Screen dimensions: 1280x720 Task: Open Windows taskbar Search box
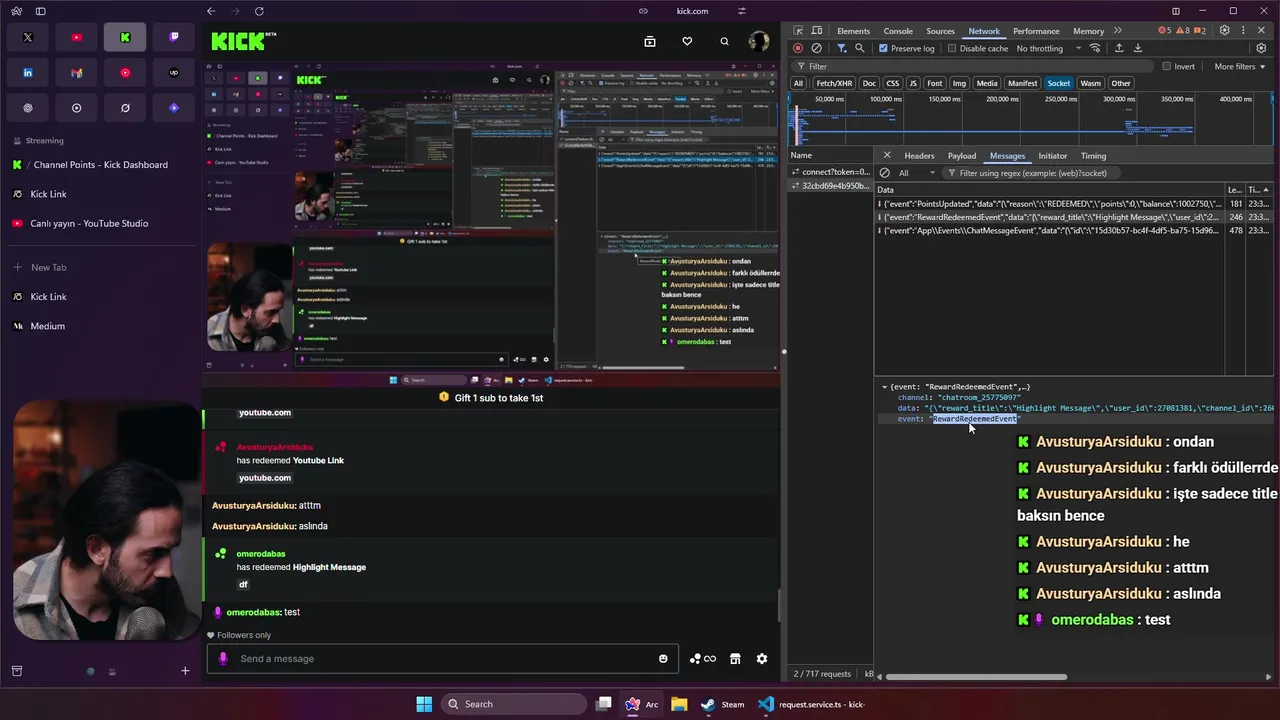(x=512, y=704)
